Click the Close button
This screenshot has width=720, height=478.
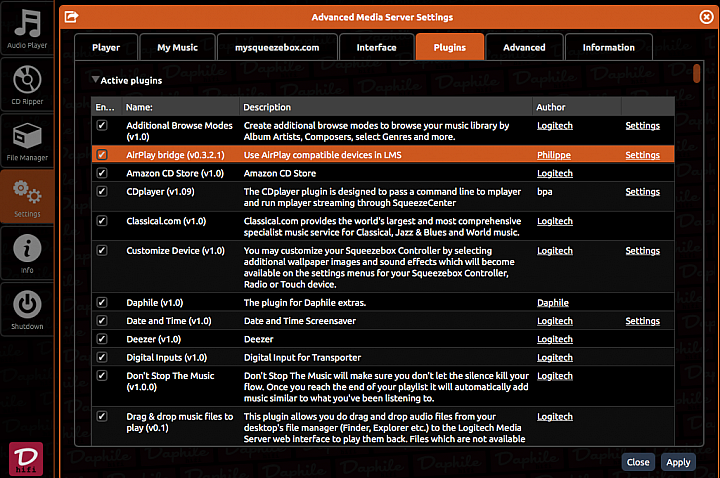tap(638, 462)
